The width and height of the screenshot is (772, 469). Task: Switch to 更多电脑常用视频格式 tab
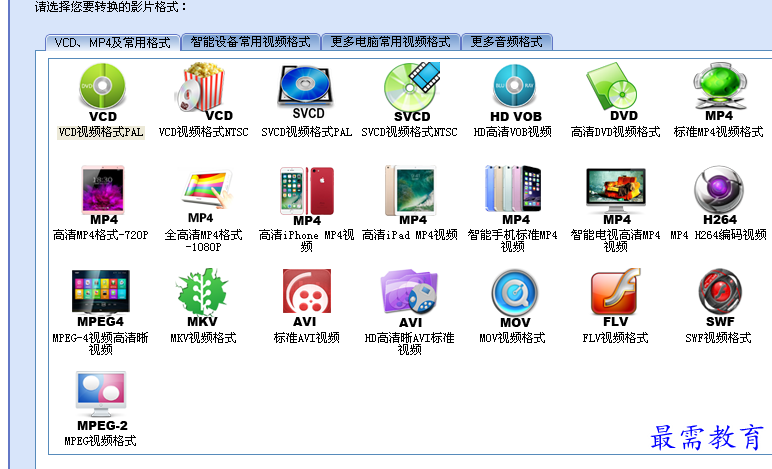click(390, 42)
